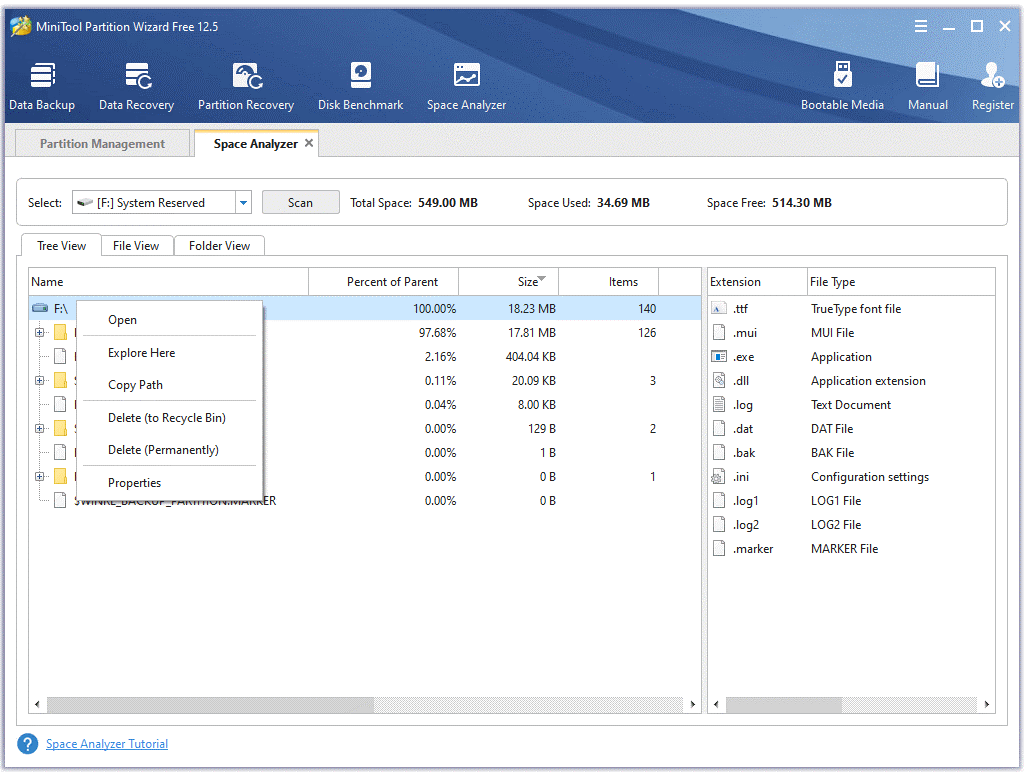This screenshot has height=773, width=1027.
Task: Open the Bootable Media creator
Action: click(843, 85)
